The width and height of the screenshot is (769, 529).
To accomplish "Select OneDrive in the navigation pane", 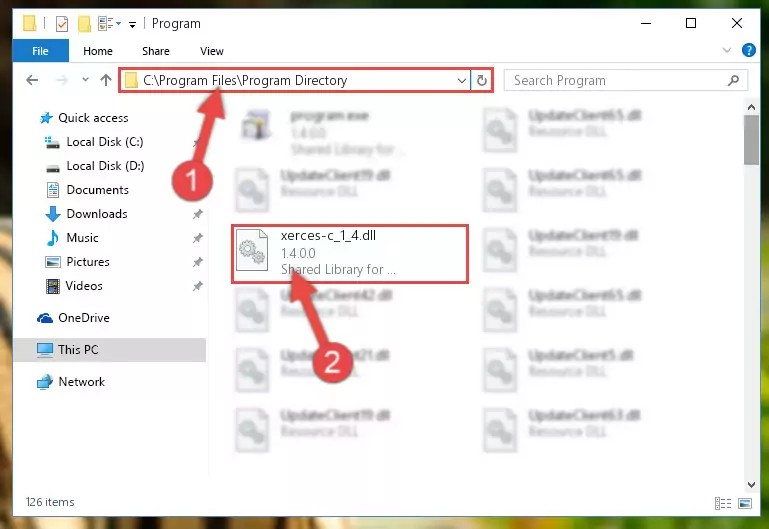I will pyautogui.click(x=84, y=318).
